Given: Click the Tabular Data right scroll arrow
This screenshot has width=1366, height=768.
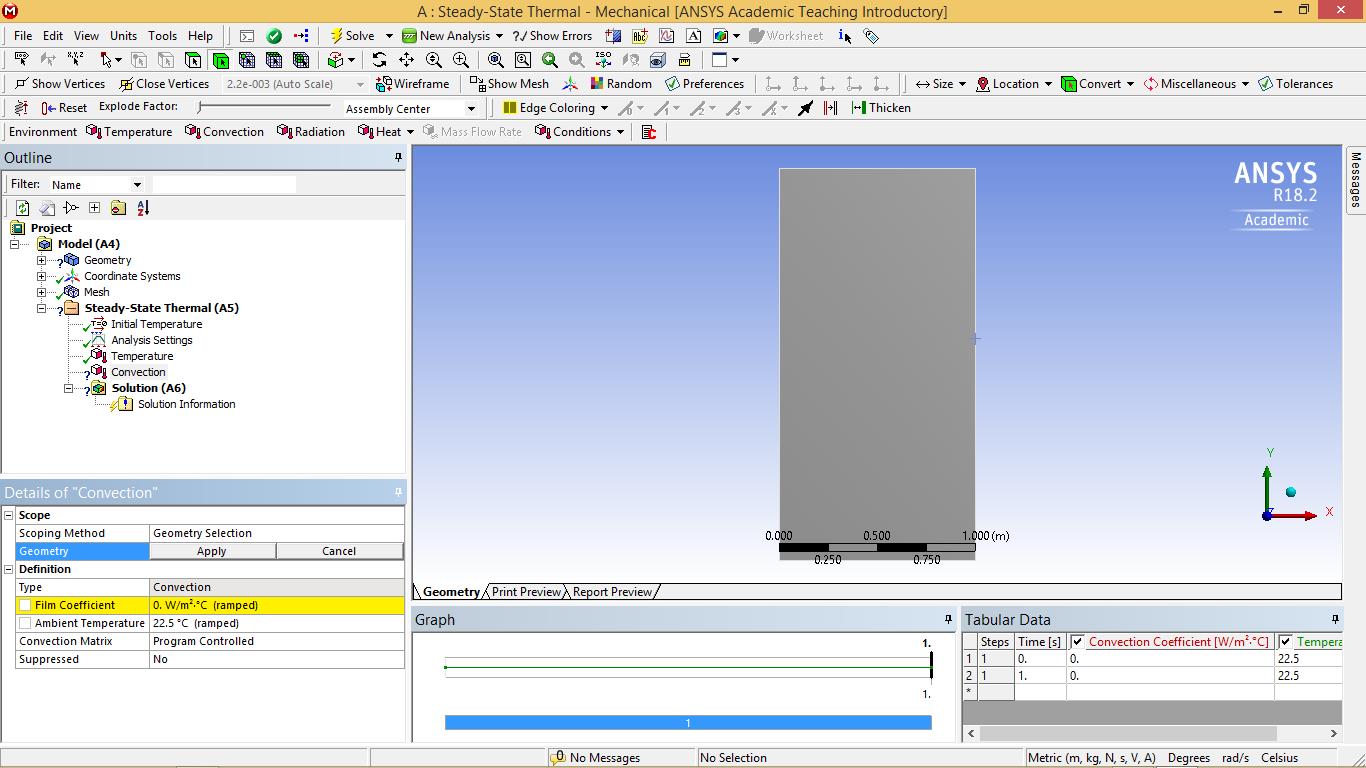Looking at the screenshot, I should [x=1333, y=733].
